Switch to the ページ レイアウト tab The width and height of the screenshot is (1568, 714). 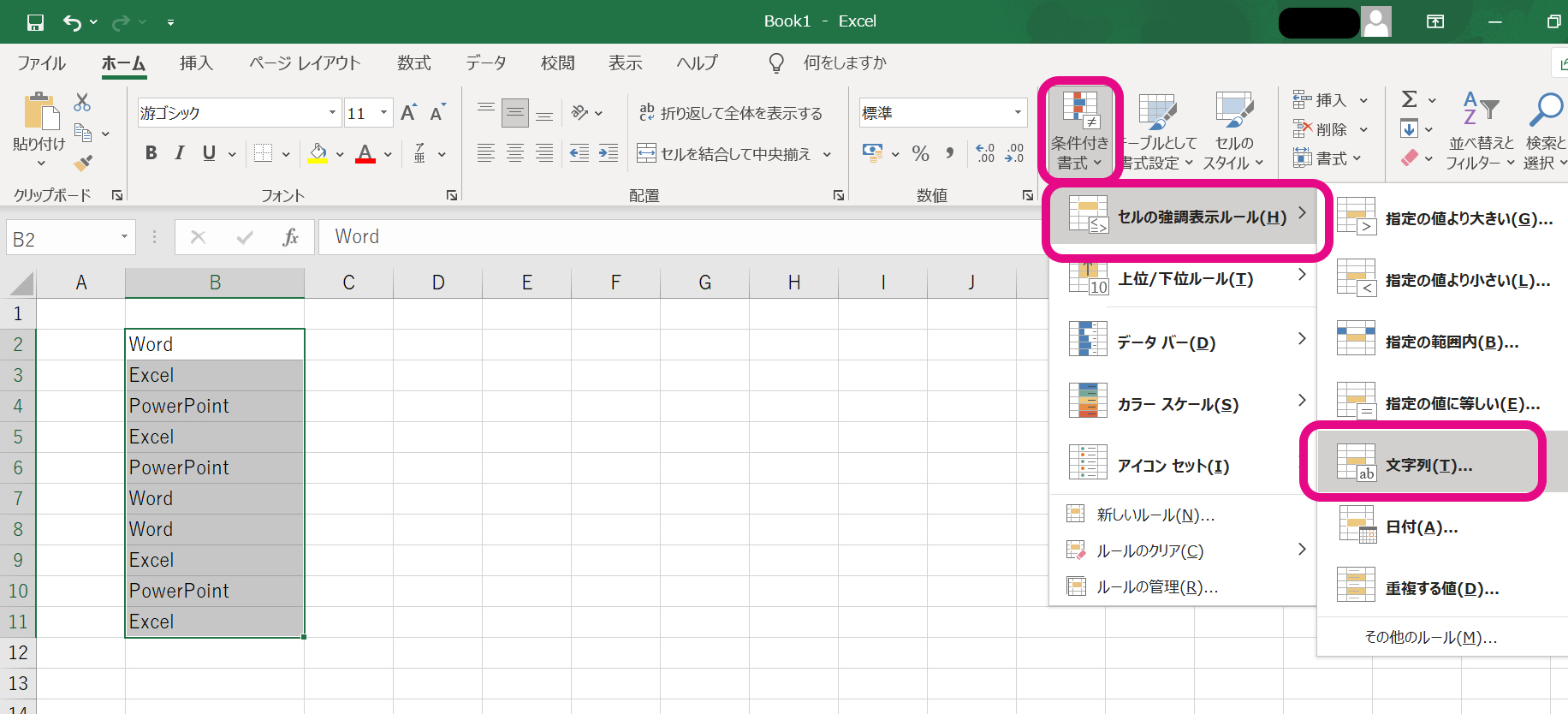coord(305,62)
